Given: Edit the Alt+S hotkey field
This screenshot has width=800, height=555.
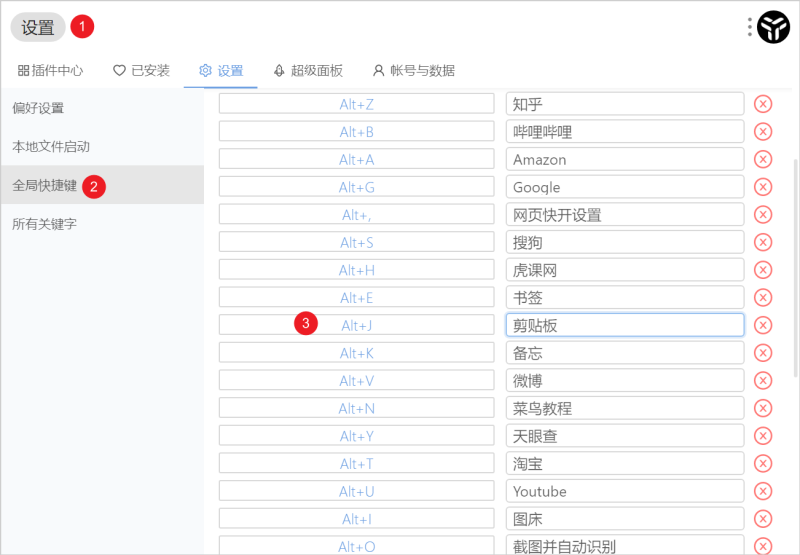Looking at the screenshot, I should coord(357,242).
